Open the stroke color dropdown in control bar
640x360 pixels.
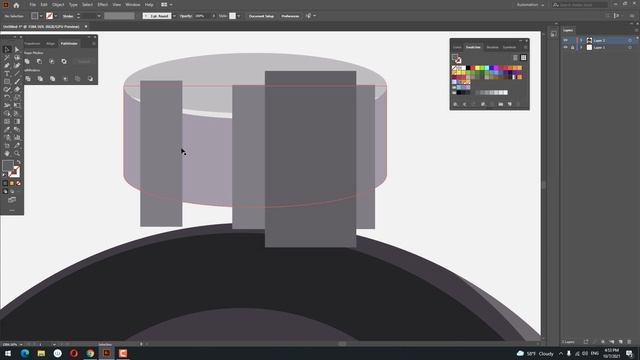pyautogui.click(x=56, y=16)
